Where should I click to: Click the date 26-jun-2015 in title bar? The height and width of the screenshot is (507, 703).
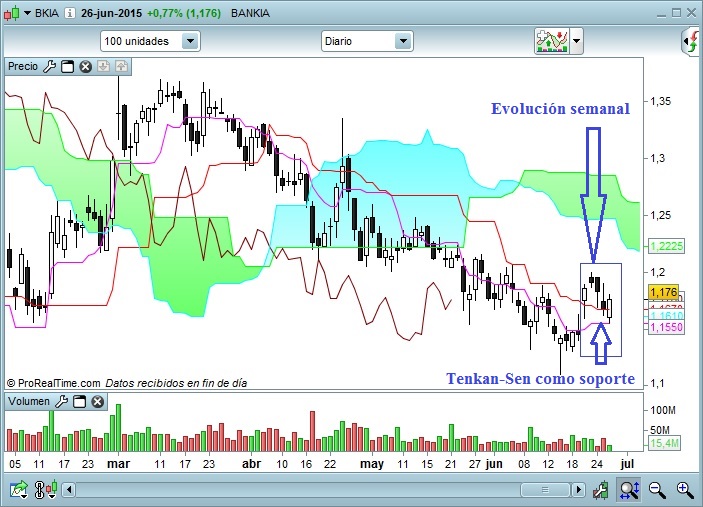[111, 13]
